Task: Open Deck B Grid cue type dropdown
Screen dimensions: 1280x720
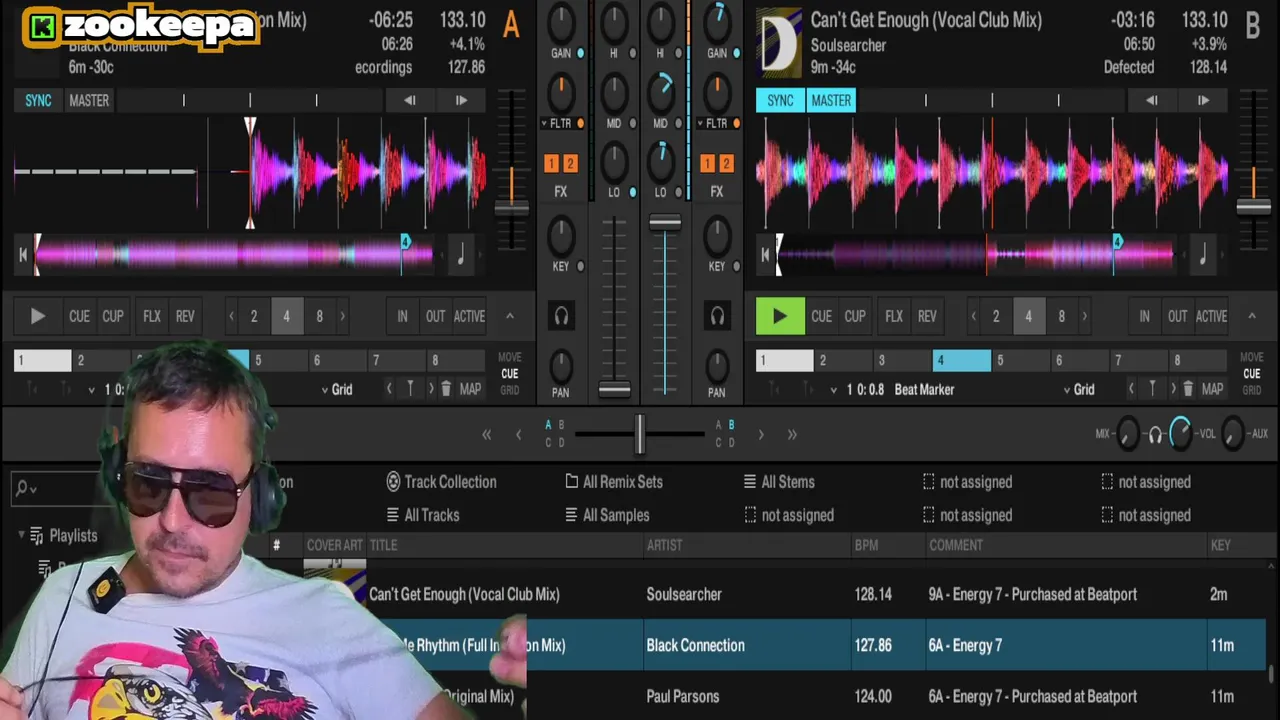Action: click(x=1077, y=389)
